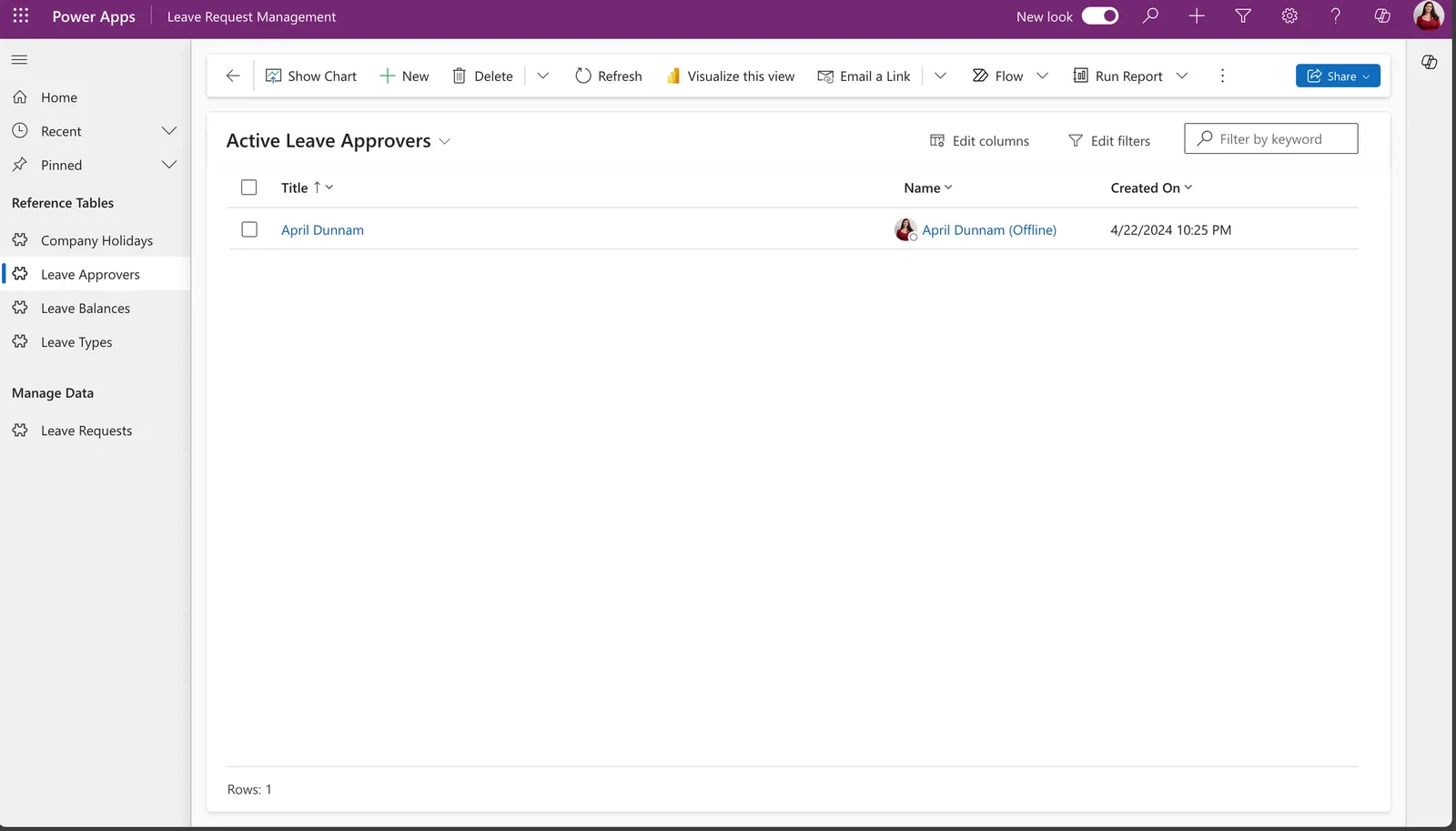
Task: Go back with the left arrow
Action: point(233,76)
